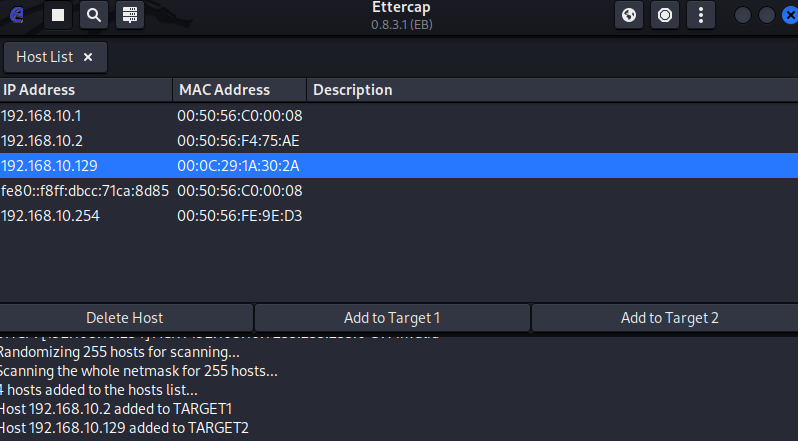798x441 pixels.
Task: Click the stop MITM circle icon
Action: (x=663, y=15)
